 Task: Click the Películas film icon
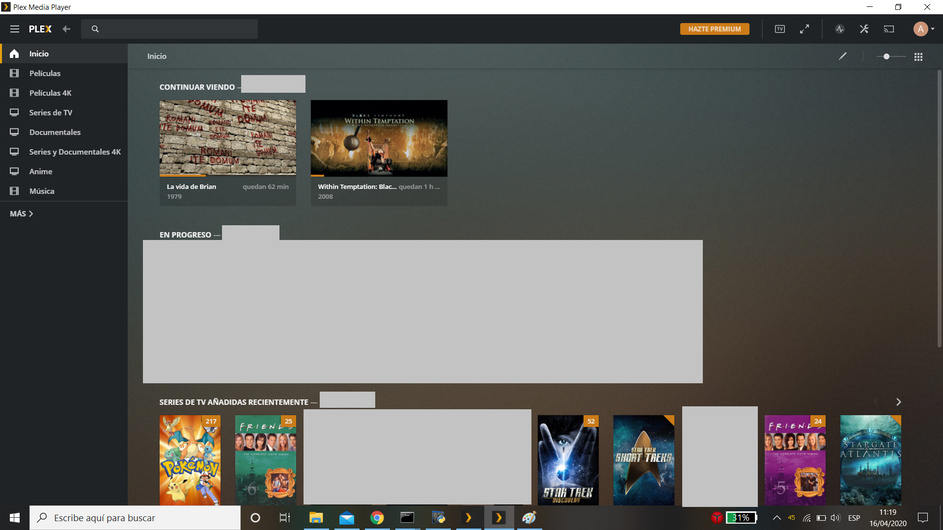coord(14,73)
